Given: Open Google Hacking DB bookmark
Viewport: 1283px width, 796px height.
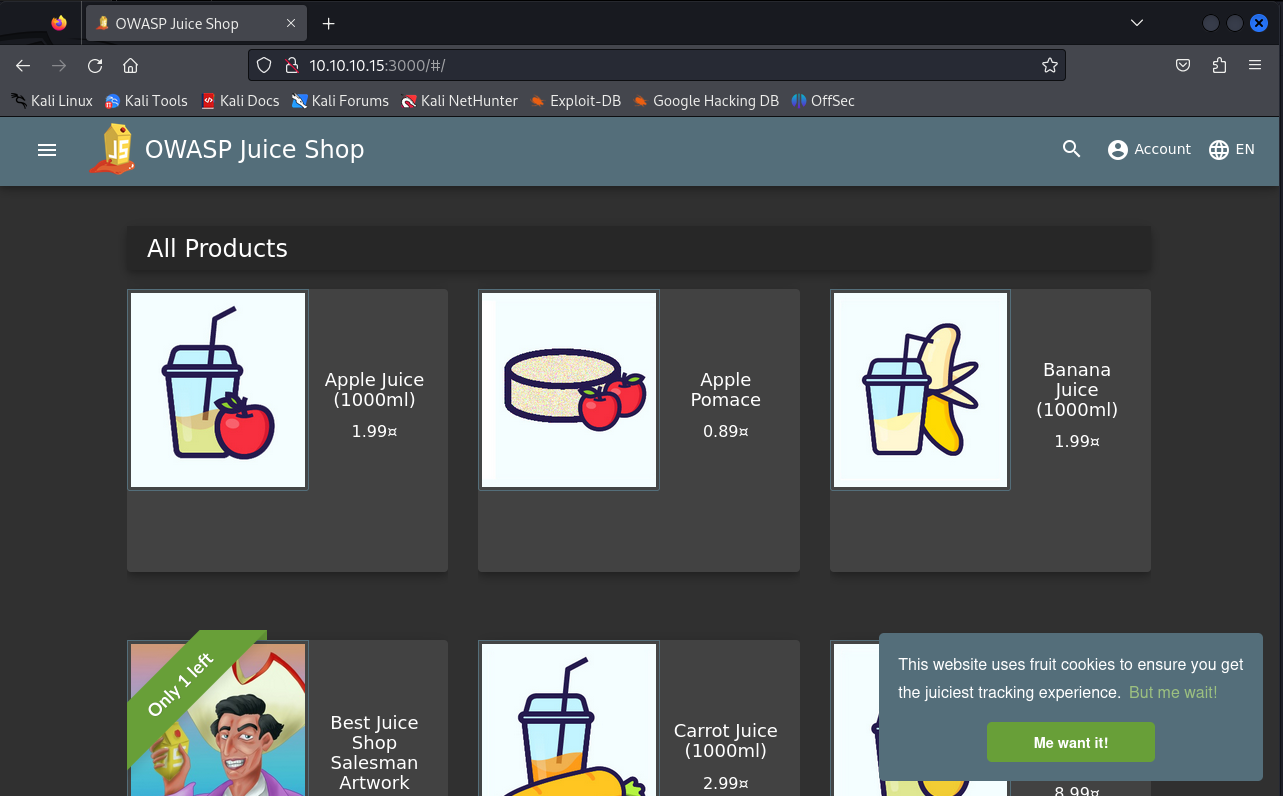Looking at the screenshot, I should [x=706, y=100].
